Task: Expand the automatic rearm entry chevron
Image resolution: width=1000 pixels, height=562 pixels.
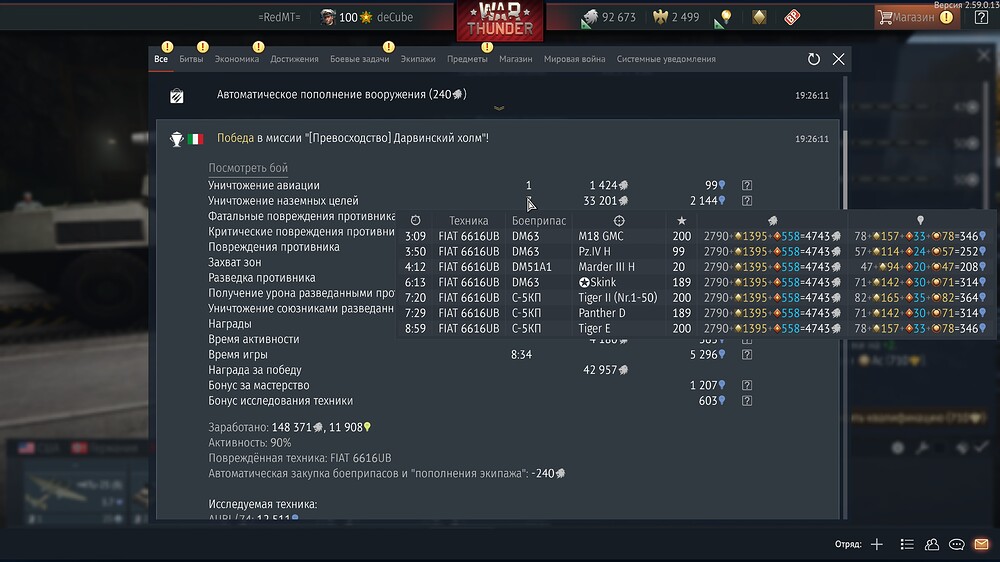Action: coord(499,108)
